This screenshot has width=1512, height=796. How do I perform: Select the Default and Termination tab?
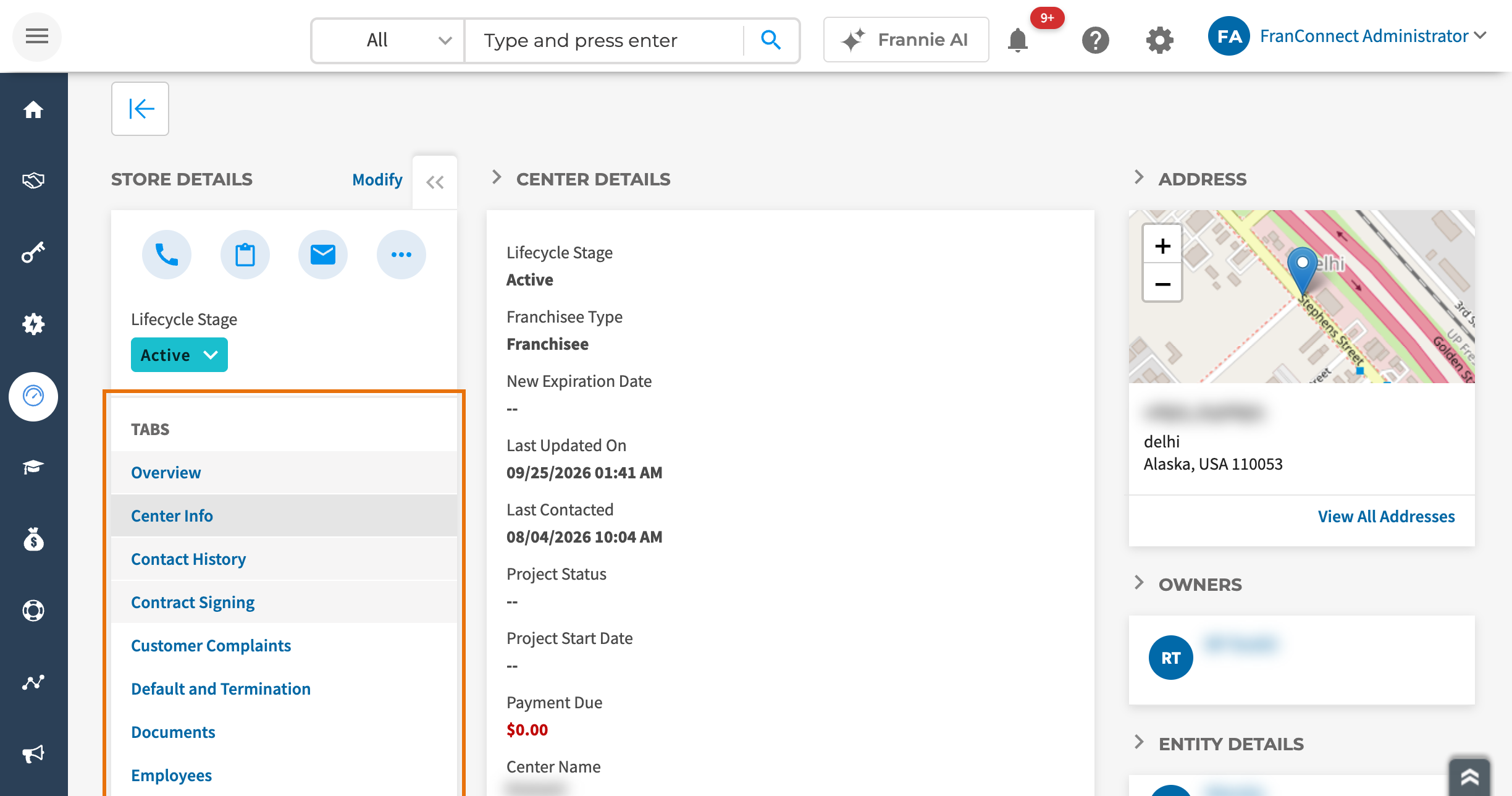(x=284, y=689)
